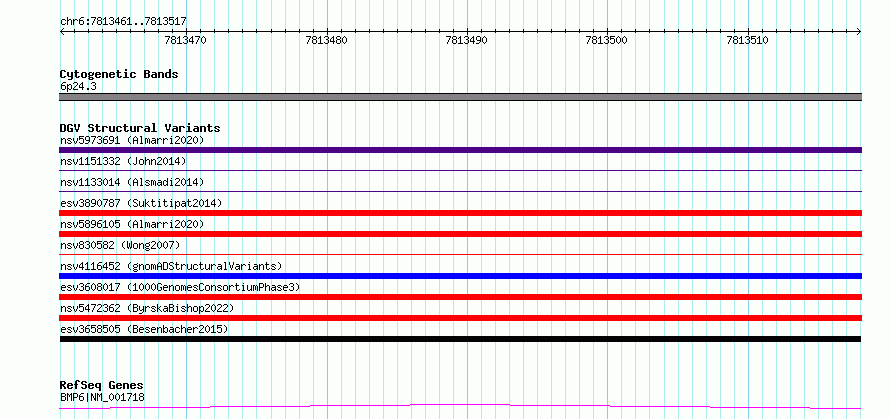Click the chr6:7813461..7813517 coordinate label
890x419 pixels.
click(x=123, y=22)
